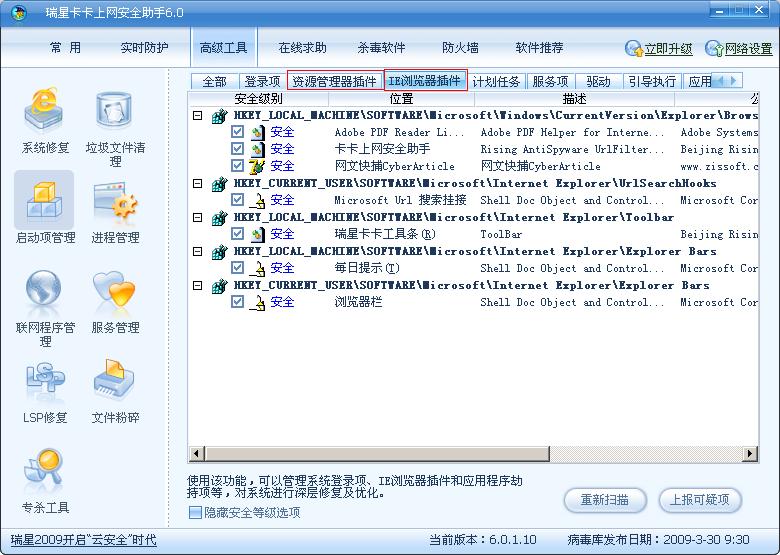Image resolution: width=780 pixels, height=555 pixels.
Task: Open the 软件推荐 main tab
Action: click(x=539, y=48)
